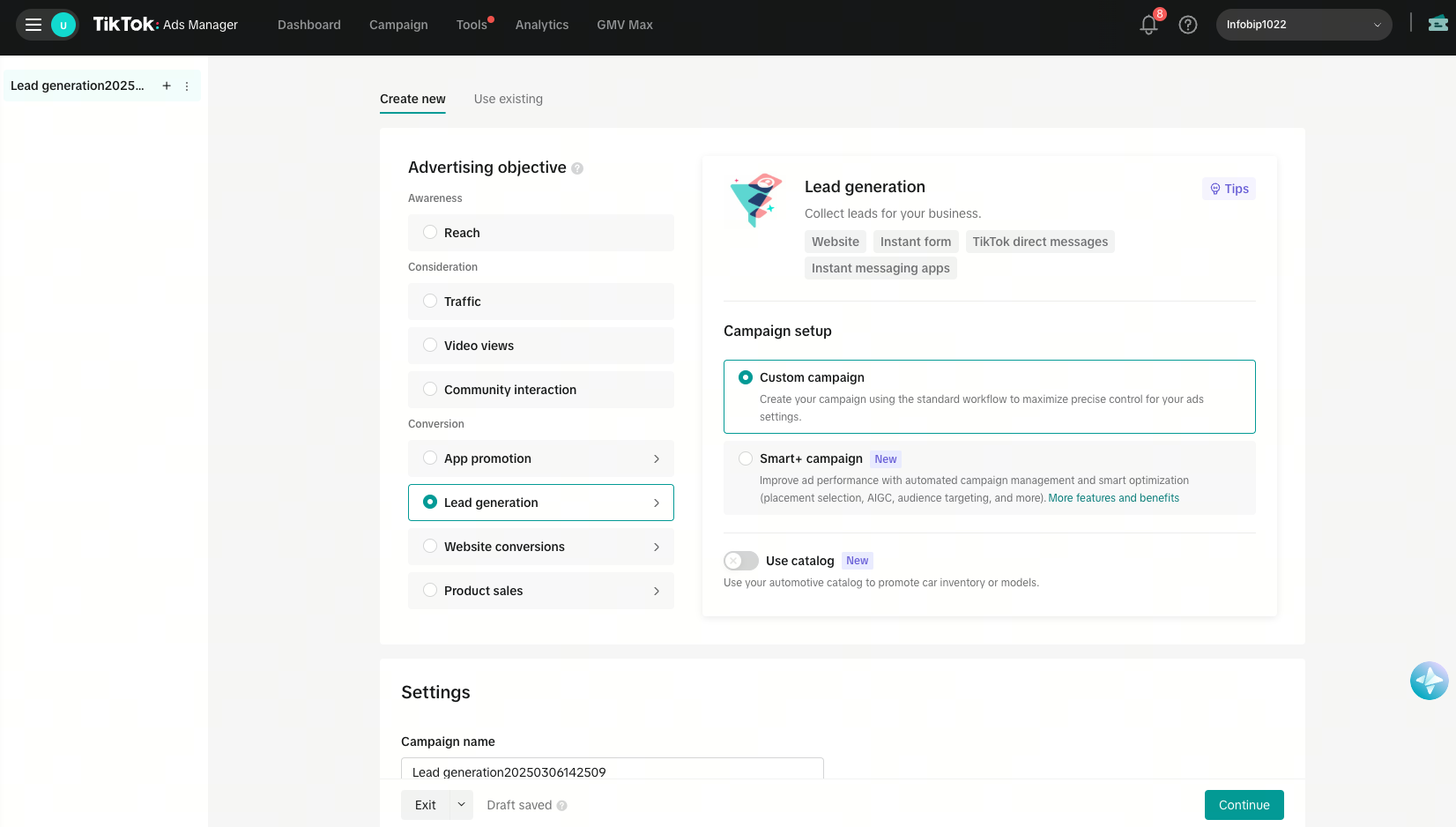The image size is (1456, 827).
Task: Open more options for Lead generation campaign
Action: (187, 86)
